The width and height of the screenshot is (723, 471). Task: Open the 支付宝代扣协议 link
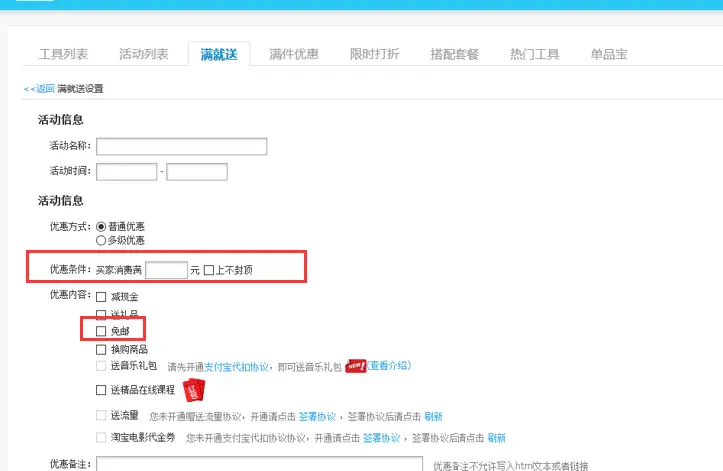(237, 367)
